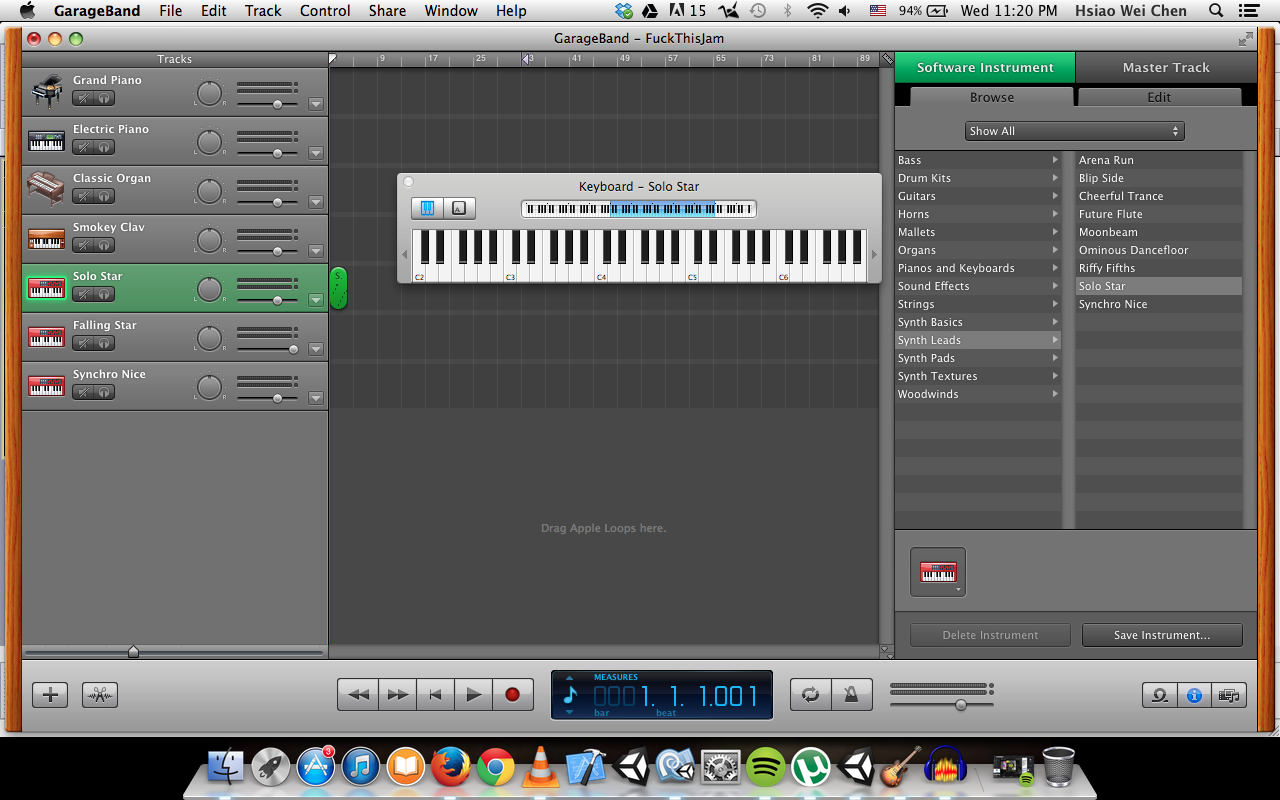Click the Save Instrument button
Image resolution: width=1280 pixels, height=800 pixels.
[1161, 635]
